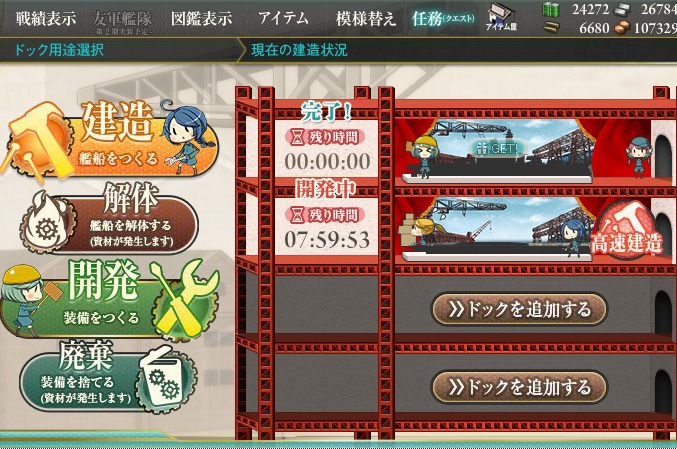Viewport: 677px width, 449px height.
Task: Select 廃棄 装備を捨てる option
Action: pos(108,377)
